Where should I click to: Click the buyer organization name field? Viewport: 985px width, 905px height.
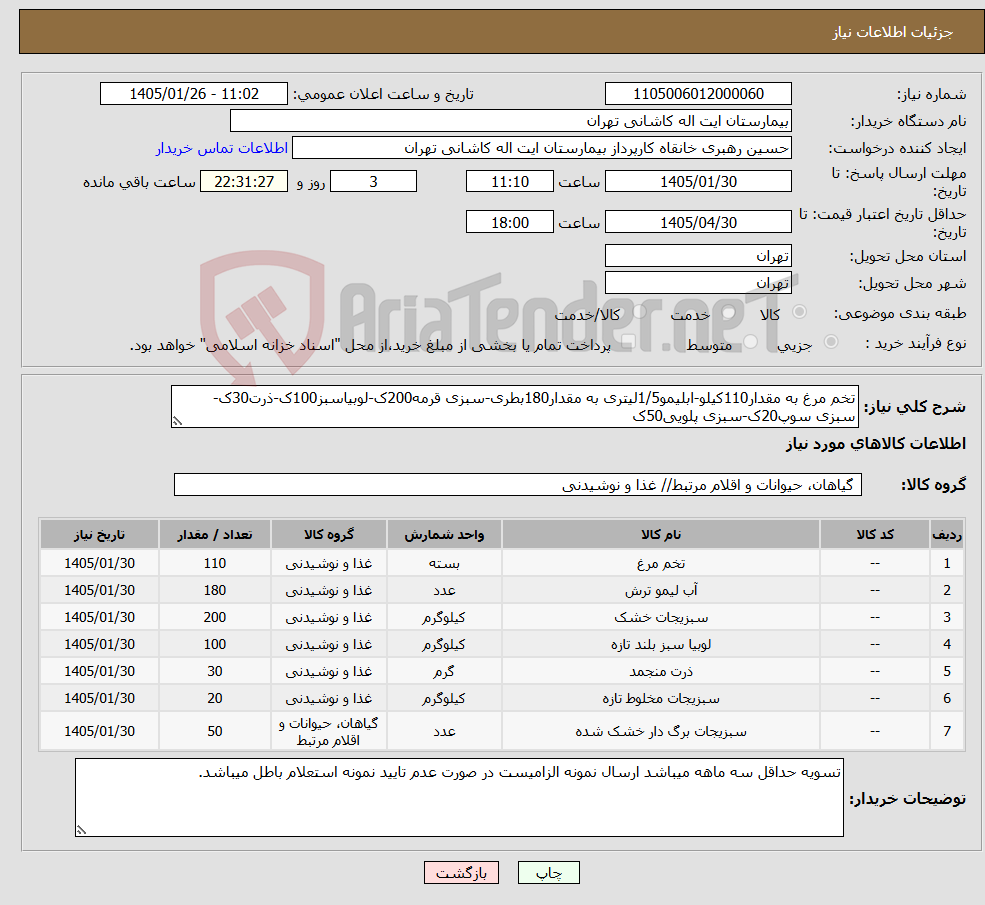pos(511,121)
